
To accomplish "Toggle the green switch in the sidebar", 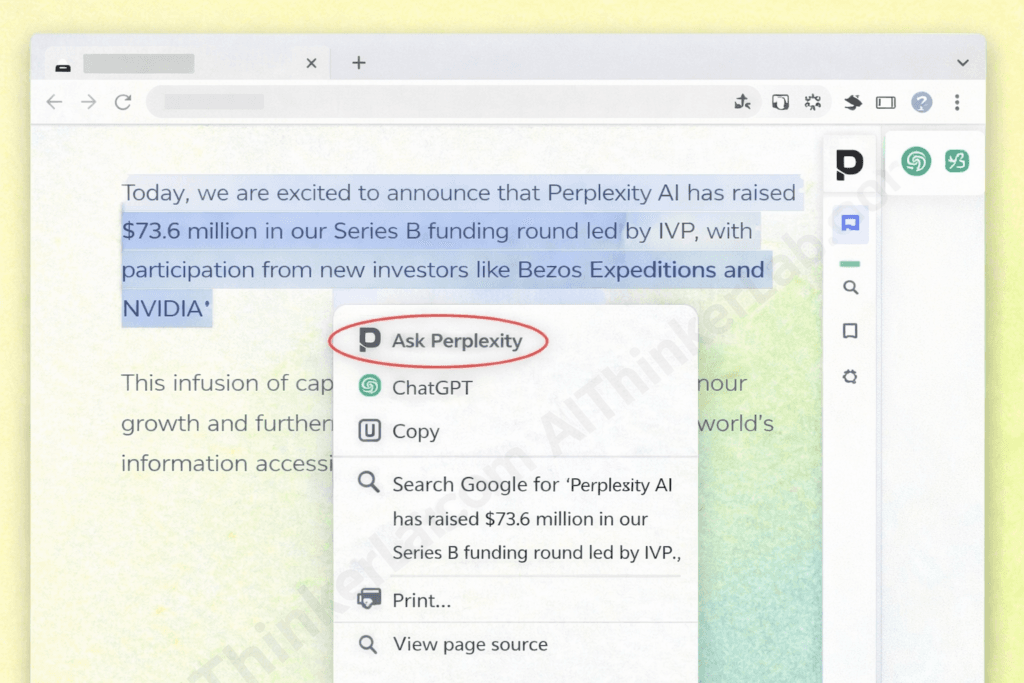I will 850,264.
